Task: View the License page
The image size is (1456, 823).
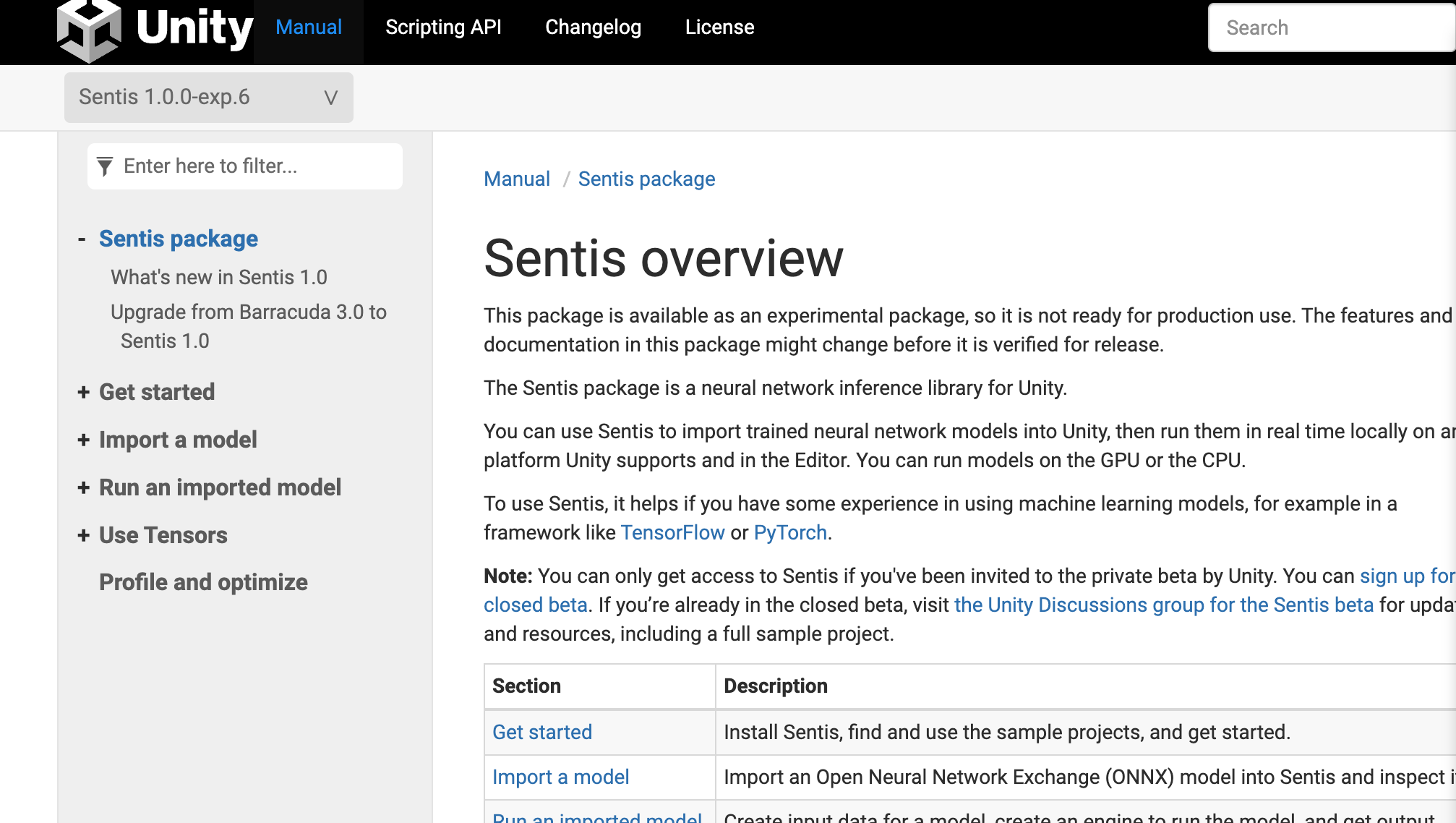Action: [719, 27]
